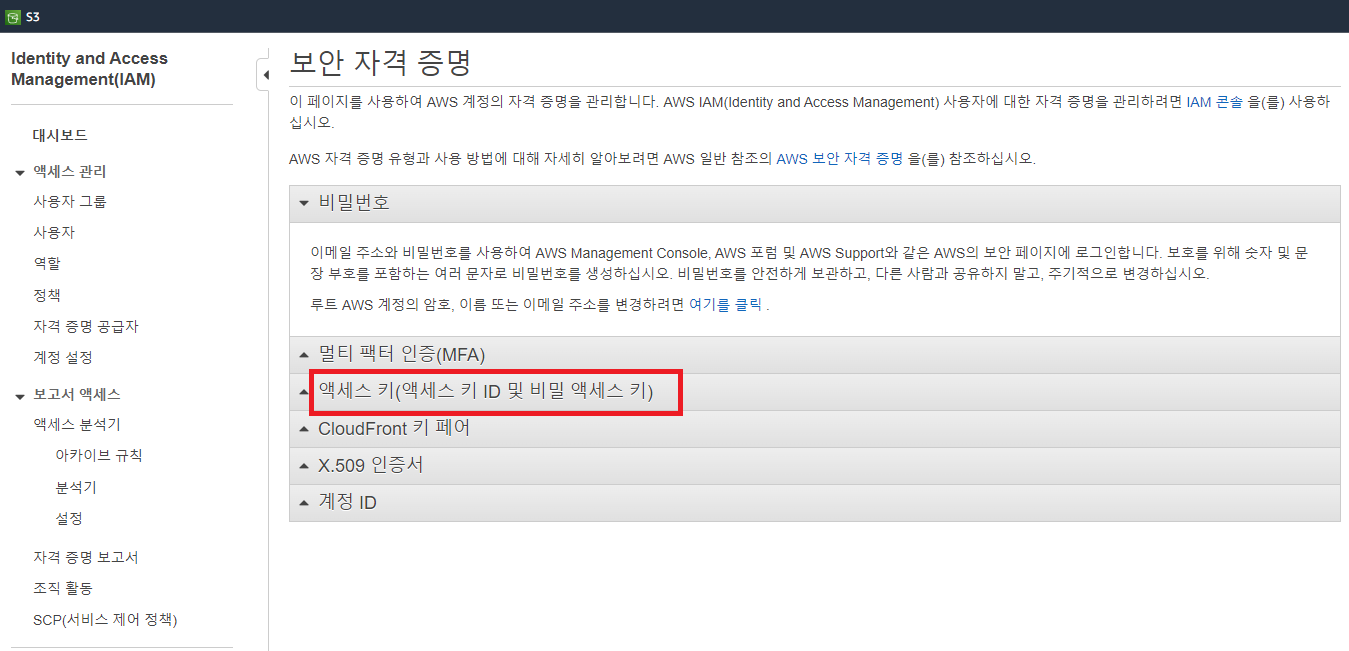Follow the AWS 보안 자격 증명 link
This screenshot has width=1349, height=651.
click(x=840, y=159)
